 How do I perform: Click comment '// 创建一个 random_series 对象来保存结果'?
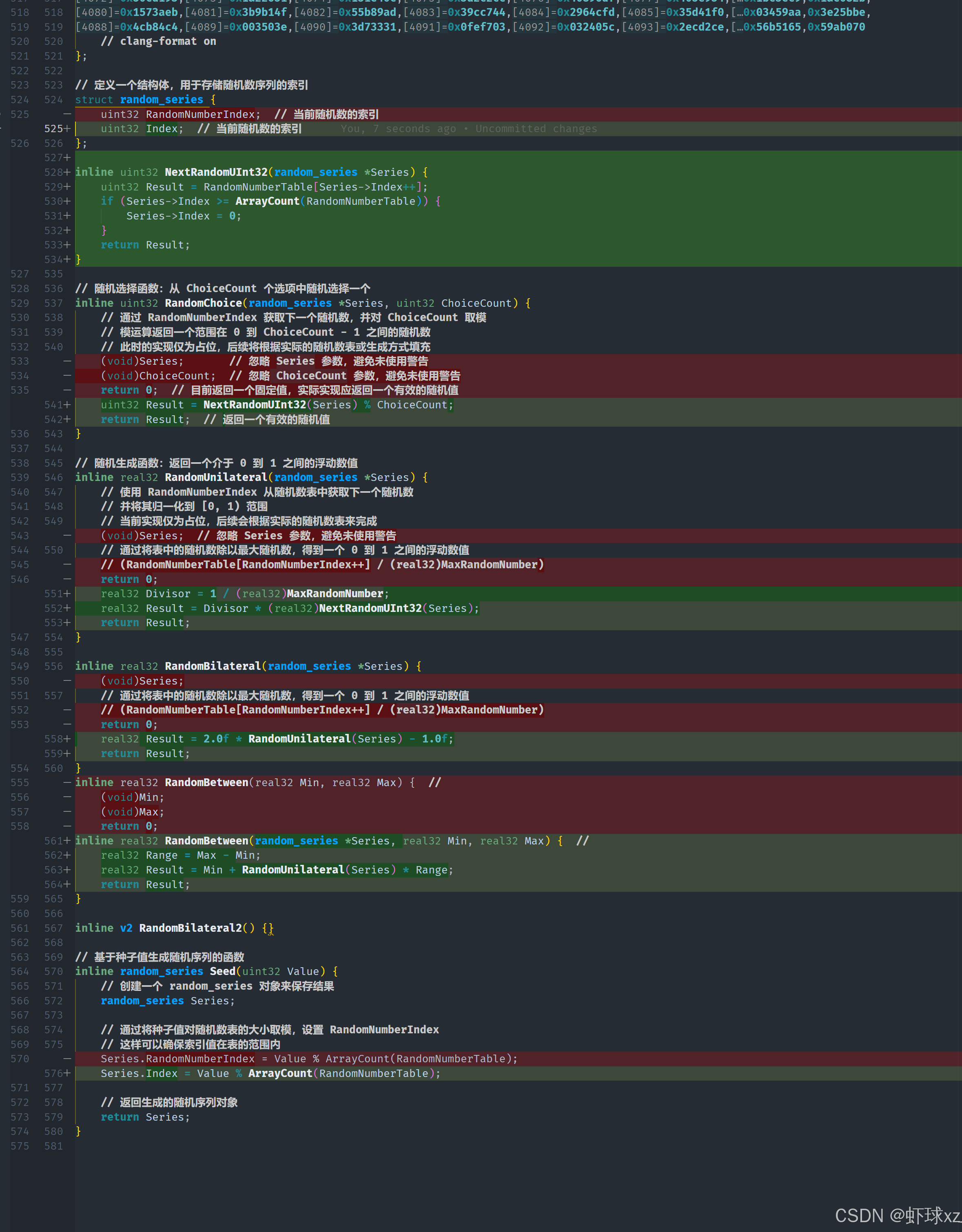(x=217, y=986)
